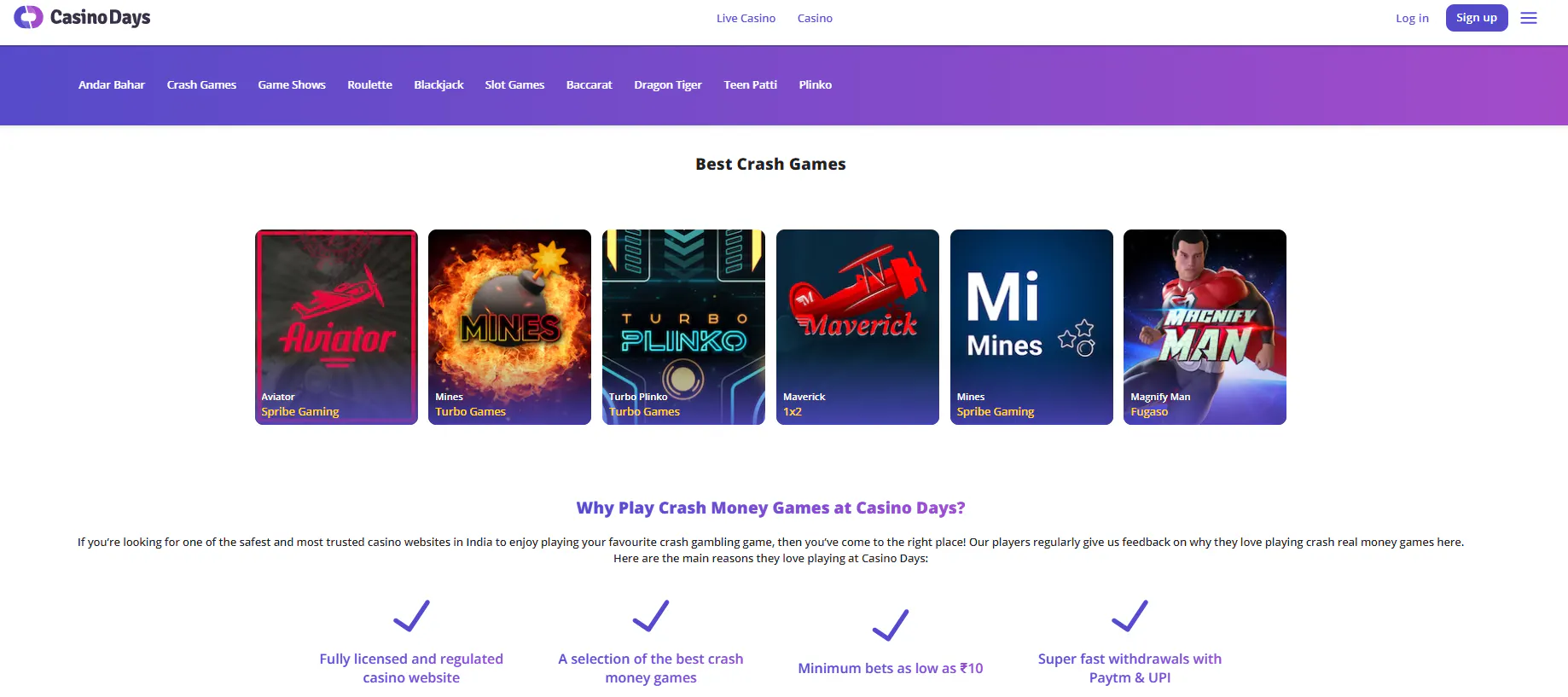Go to Dragon Tiger category

tap(668, 84)
